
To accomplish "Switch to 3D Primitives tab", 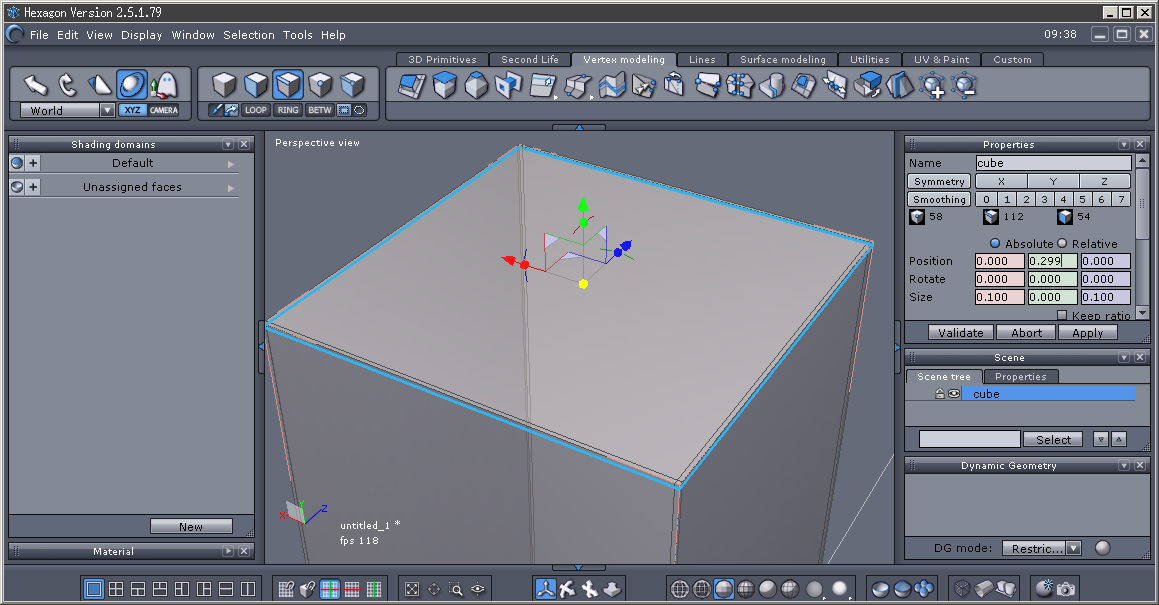I will [x=442, y=59].
